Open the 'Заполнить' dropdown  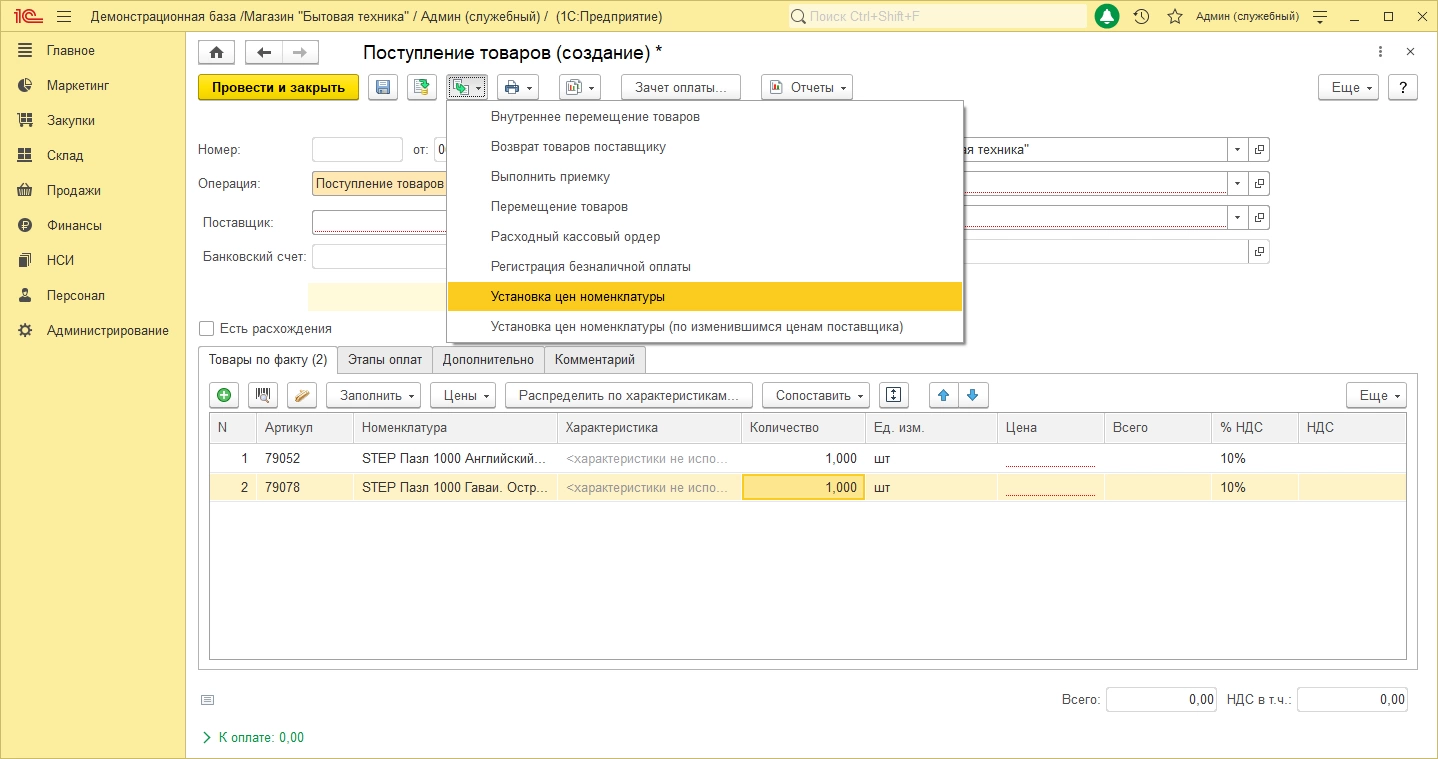[373, 396]
